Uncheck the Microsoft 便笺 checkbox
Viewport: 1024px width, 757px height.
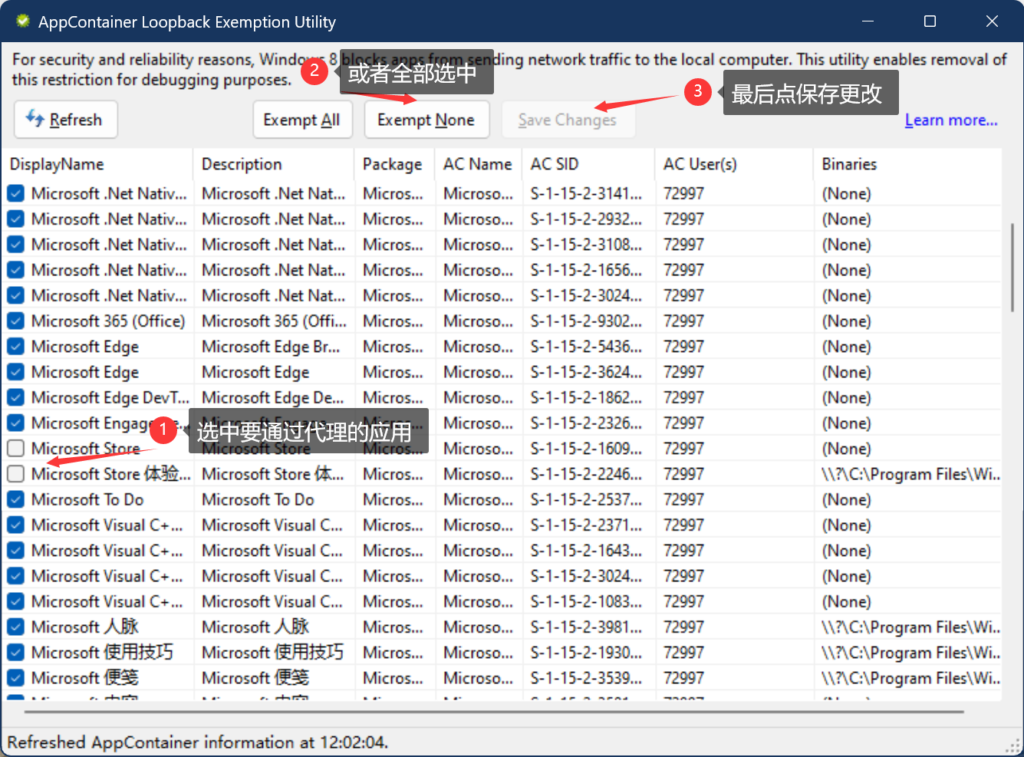pyautogui.click(x=16, y=677)
